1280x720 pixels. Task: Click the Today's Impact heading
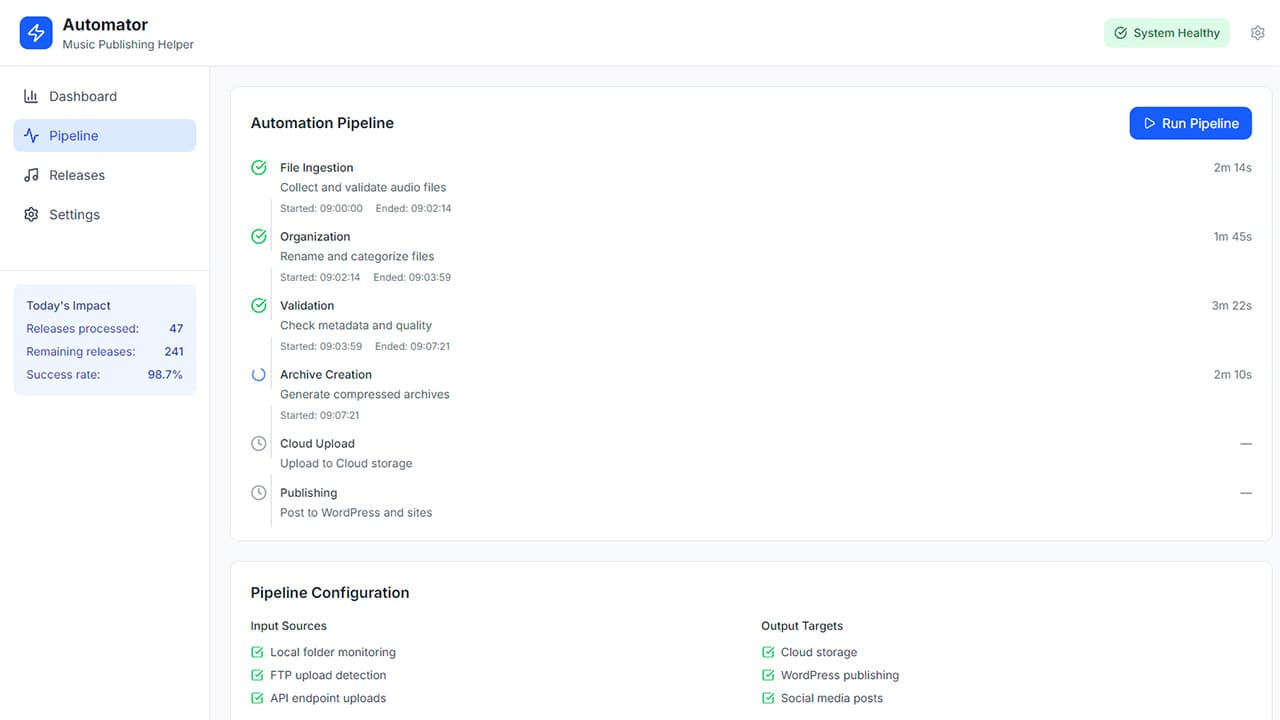coord(69,306)
